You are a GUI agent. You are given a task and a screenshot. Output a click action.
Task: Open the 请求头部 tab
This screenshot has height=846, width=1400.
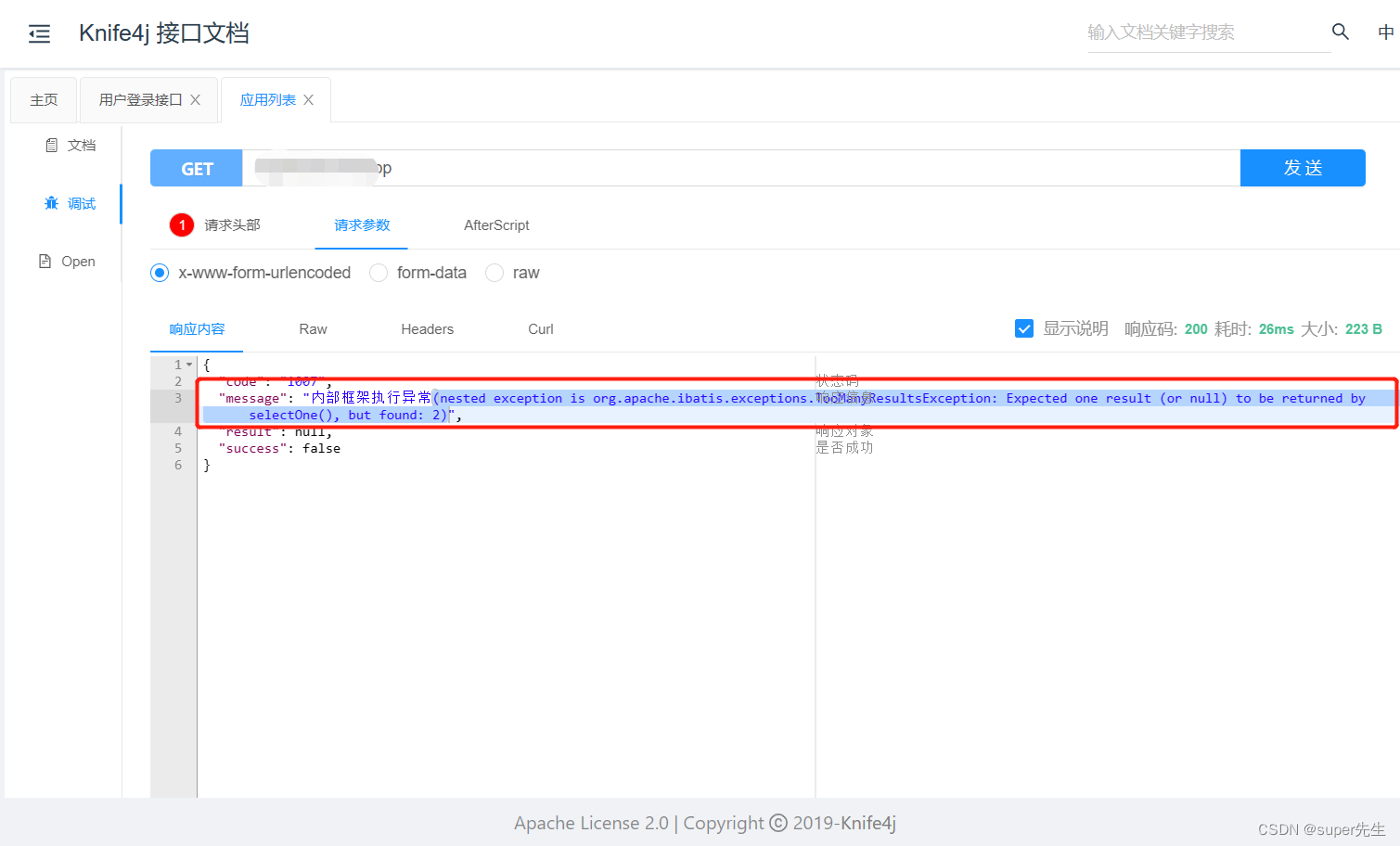(x=232, y=225)
